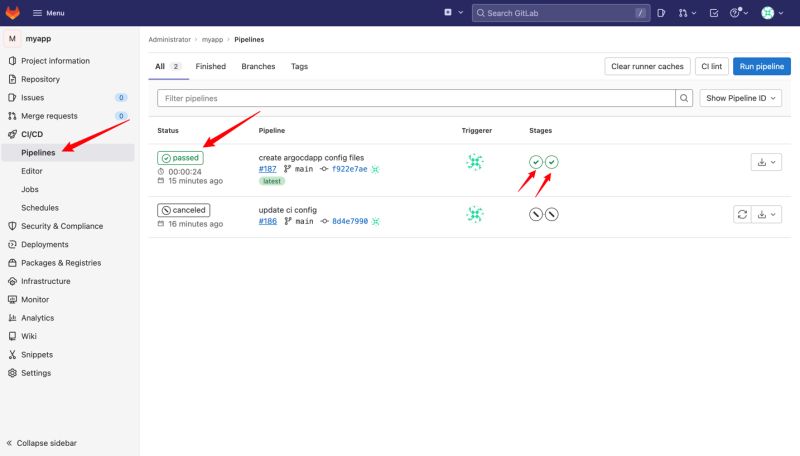
Task: Open Issues in sidebar
Action: [x=33, y=97]
